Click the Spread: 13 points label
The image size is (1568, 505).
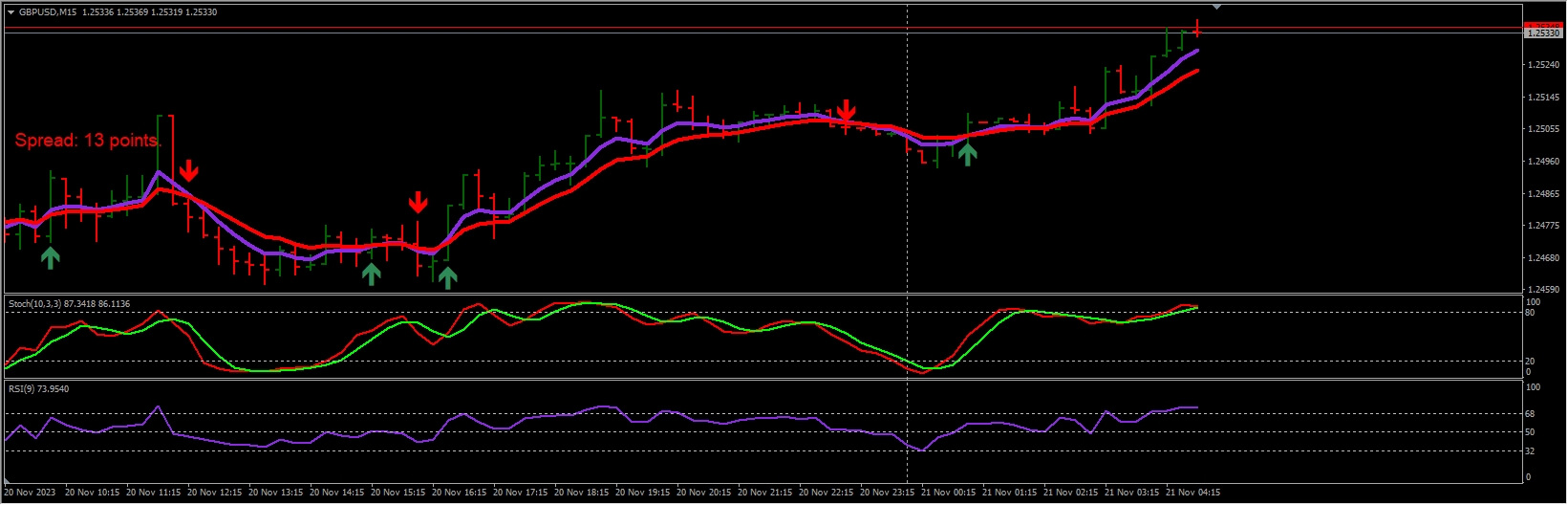[x=86, y=141]
